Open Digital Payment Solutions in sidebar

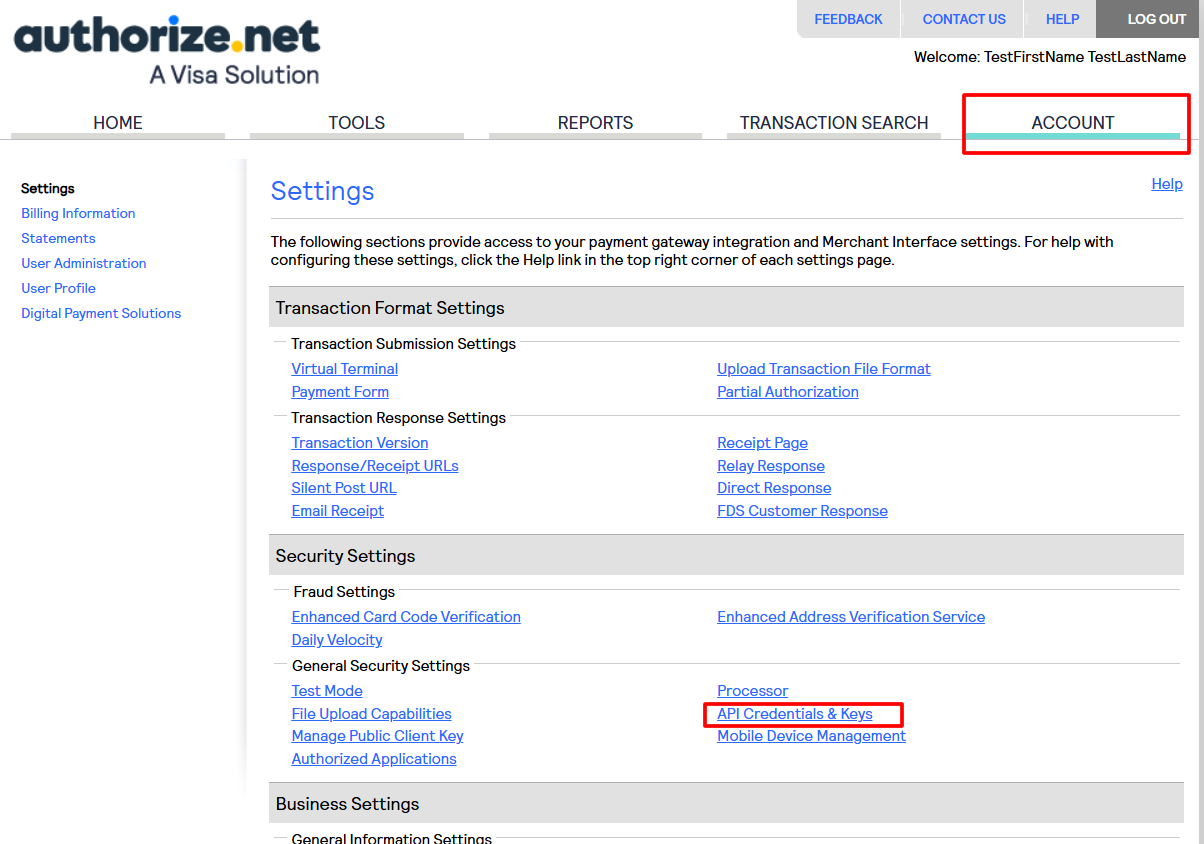pyautogui.click(x=101, y=313)
